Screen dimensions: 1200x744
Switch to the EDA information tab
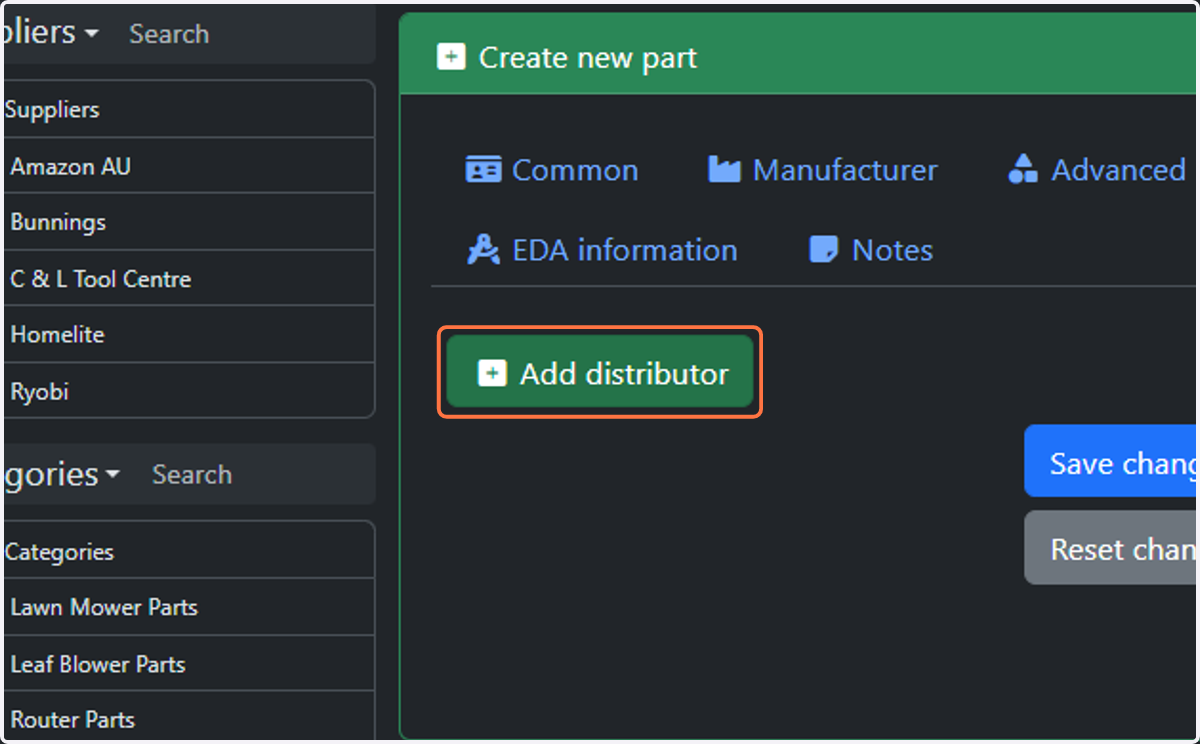603,250
